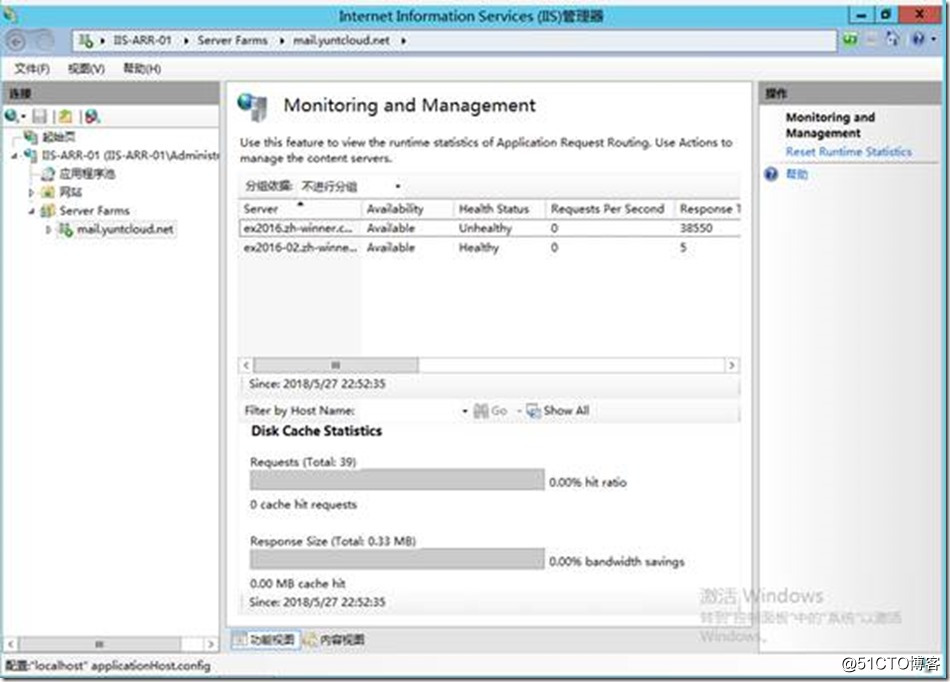Sort by the Server column header
950x682 pixels.
299,209
